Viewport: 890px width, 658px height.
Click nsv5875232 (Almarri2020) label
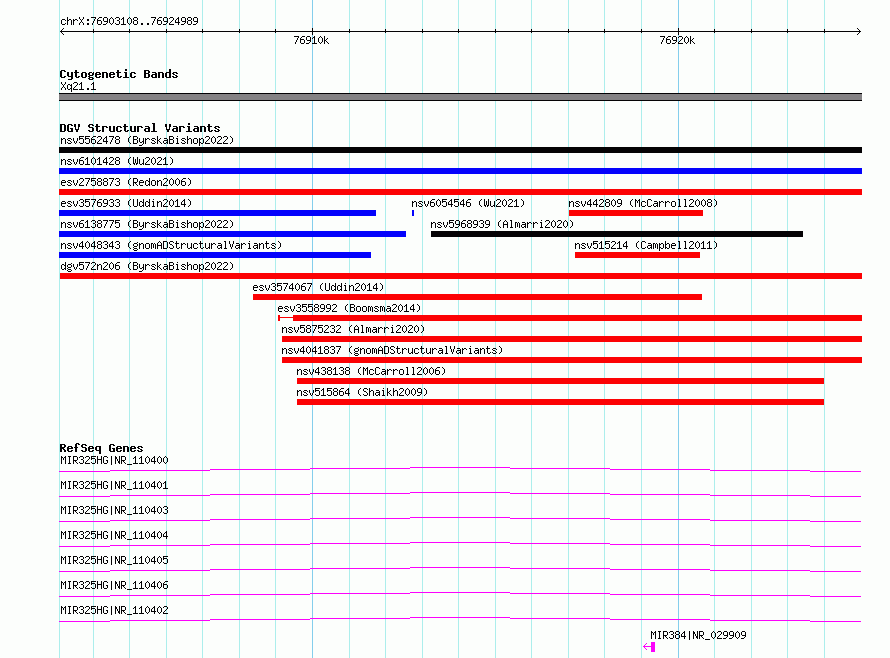pos(353,329)
